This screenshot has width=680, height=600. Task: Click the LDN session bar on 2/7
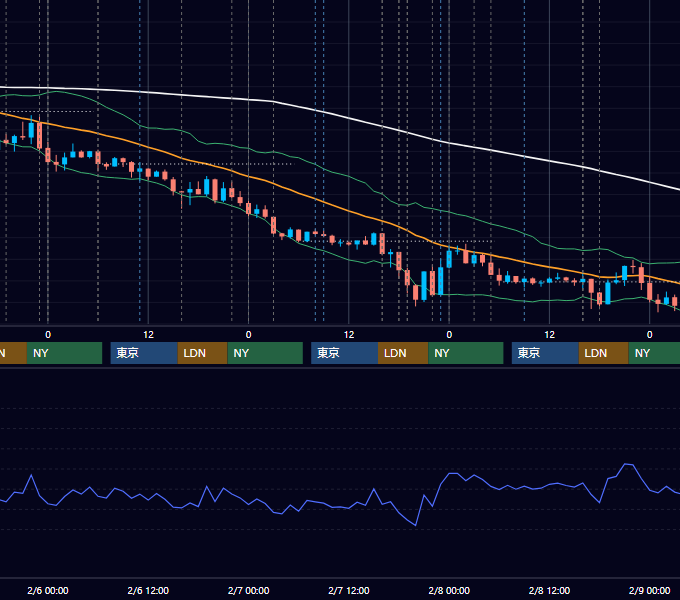403,353
